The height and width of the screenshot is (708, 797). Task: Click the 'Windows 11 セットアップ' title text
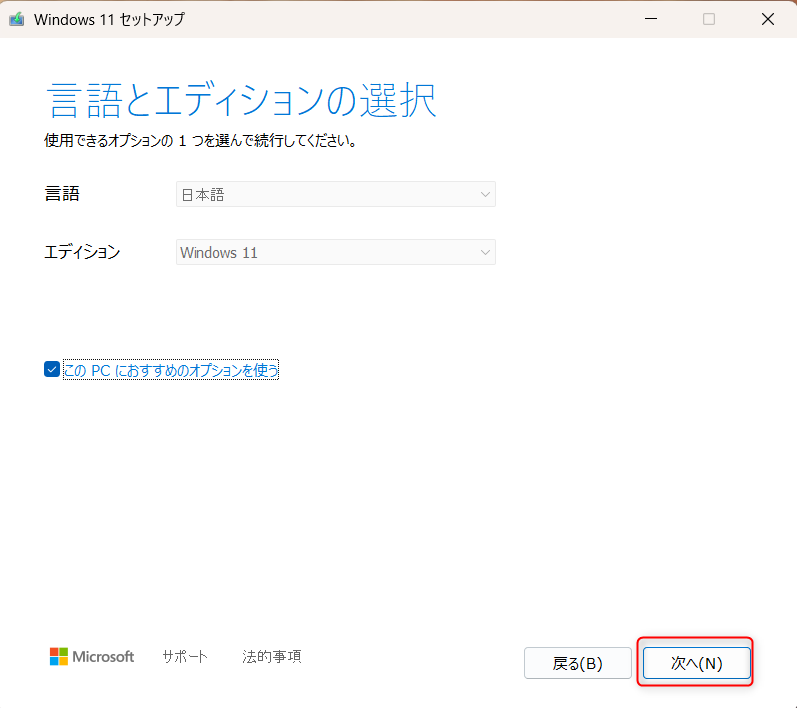click(109, 19)
